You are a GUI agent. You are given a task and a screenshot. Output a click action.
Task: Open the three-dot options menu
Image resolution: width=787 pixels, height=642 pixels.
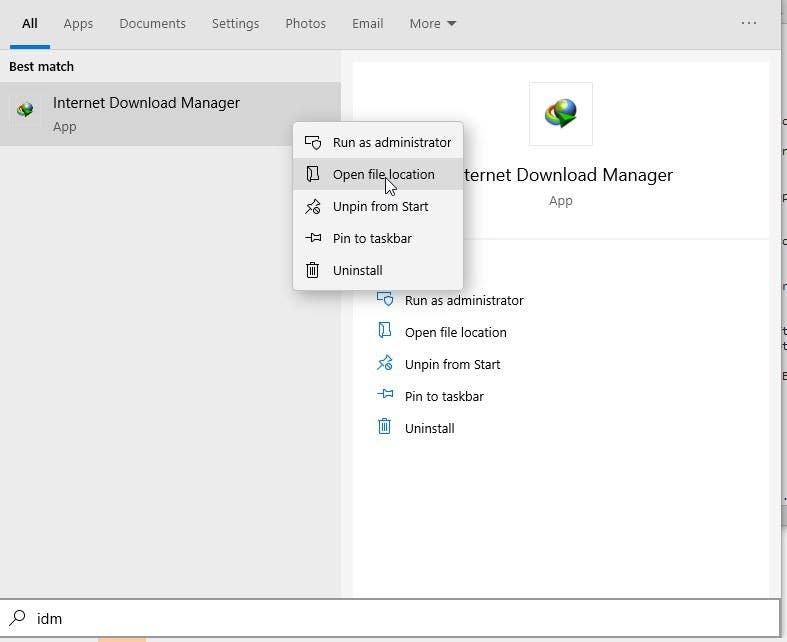pyautogui.click(x=749, y=23)
